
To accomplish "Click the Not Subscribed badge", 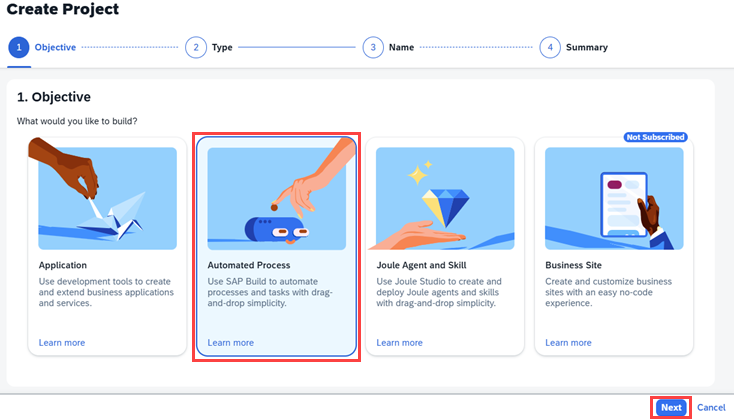I will (x=655, y=137).
